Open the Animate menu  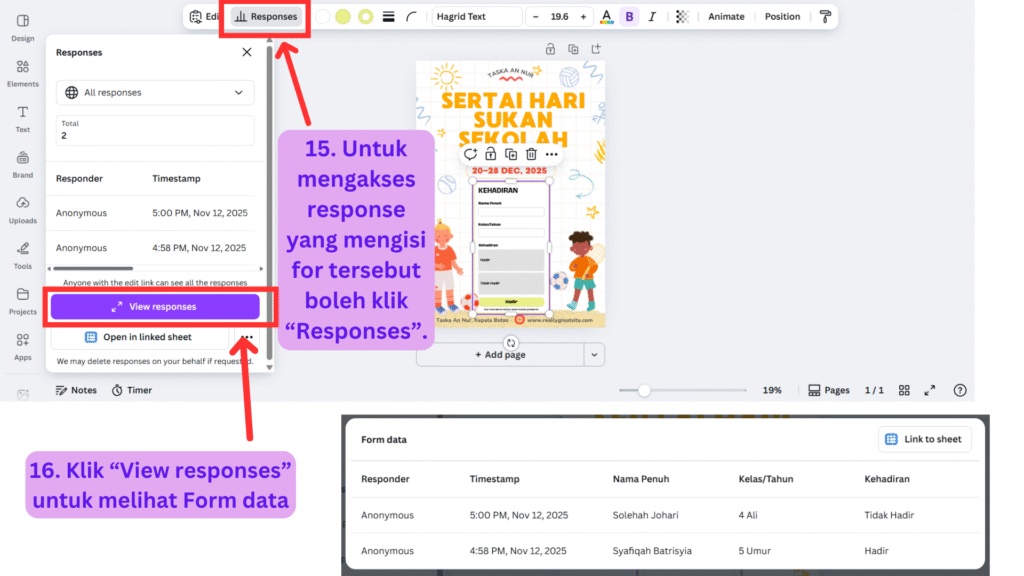point(726,17)
